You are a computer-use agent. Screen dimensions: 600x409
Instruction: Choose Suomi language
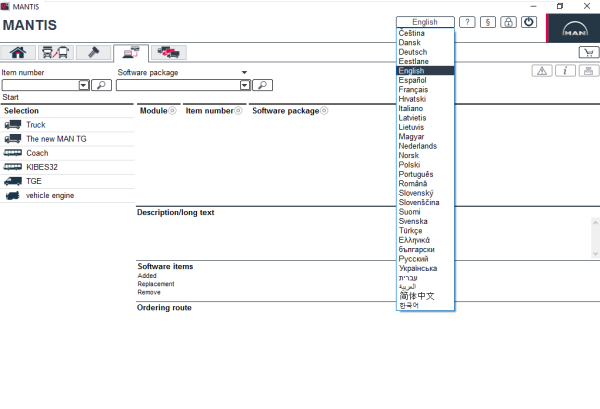pos(425,212)
